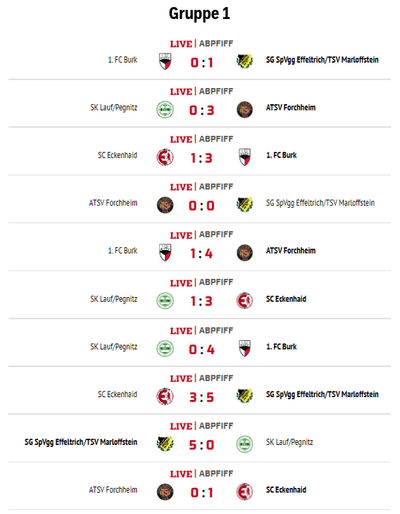Image resolution: width=400 pixels, height=514 pixels.
Task: Click SK Lauf/Pegnitz crest in 0:3 match
Action: tap(165, 109)
